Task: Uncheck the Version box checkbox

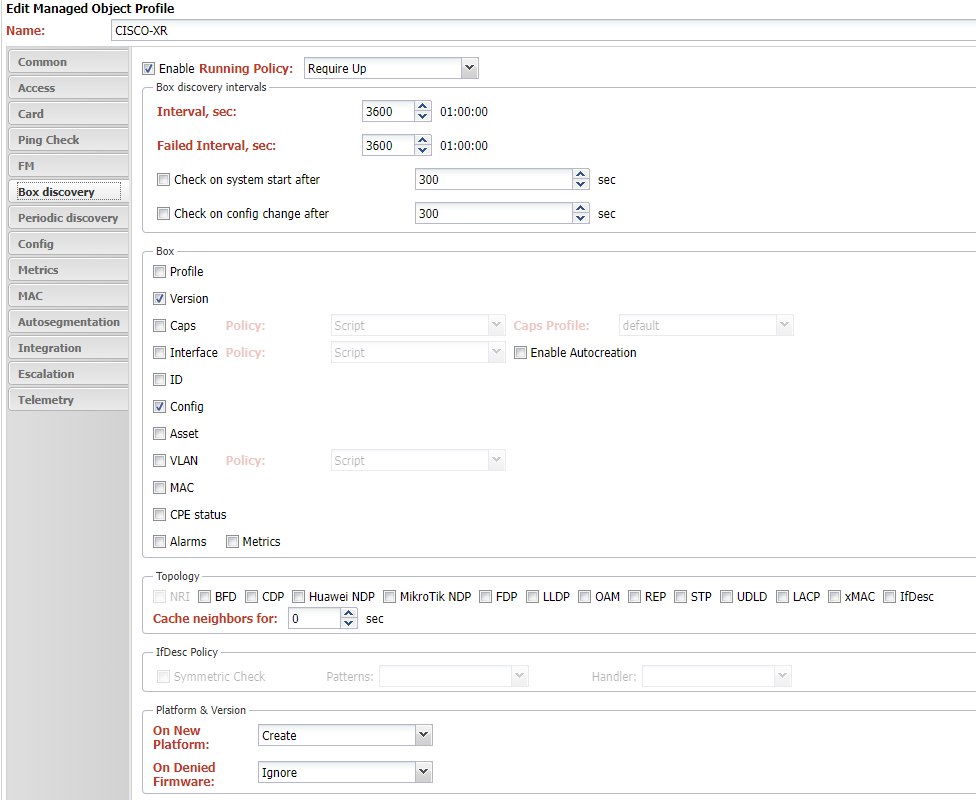Action: [159, 298]
